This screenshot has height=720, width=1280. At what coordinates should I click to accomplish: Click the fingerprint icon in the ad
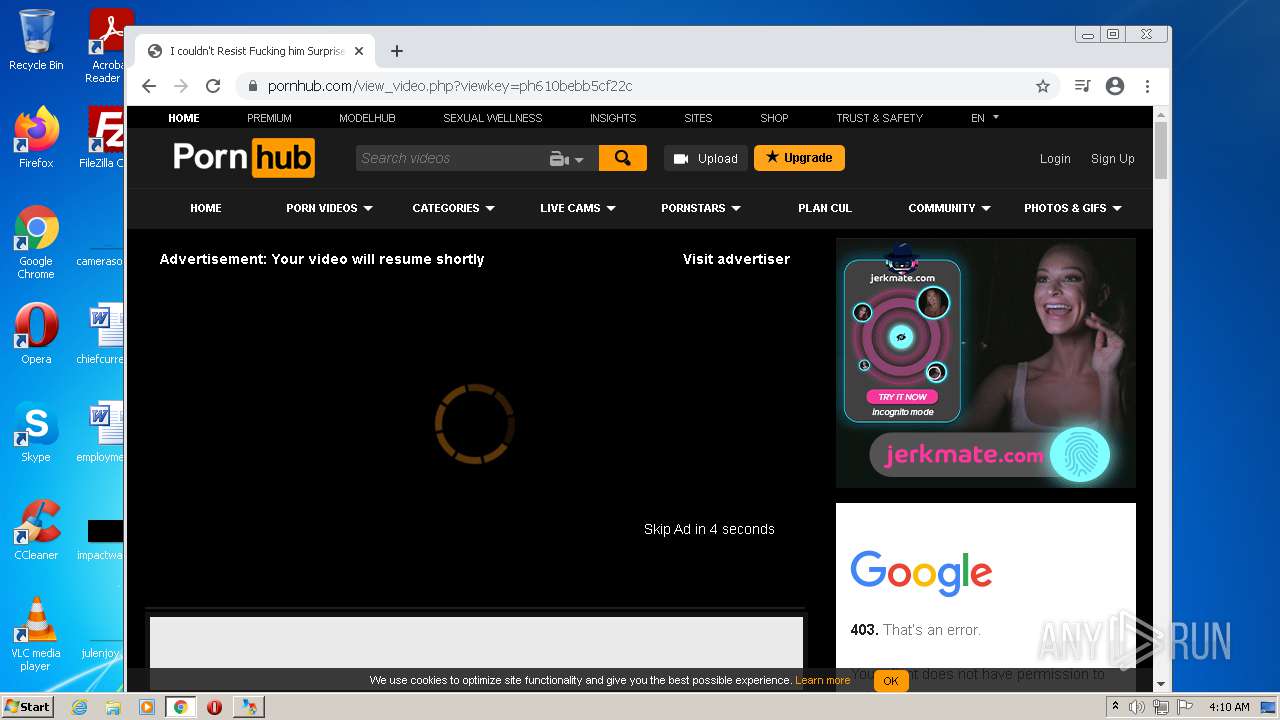pyautogui.click(x=1080, y=455)
